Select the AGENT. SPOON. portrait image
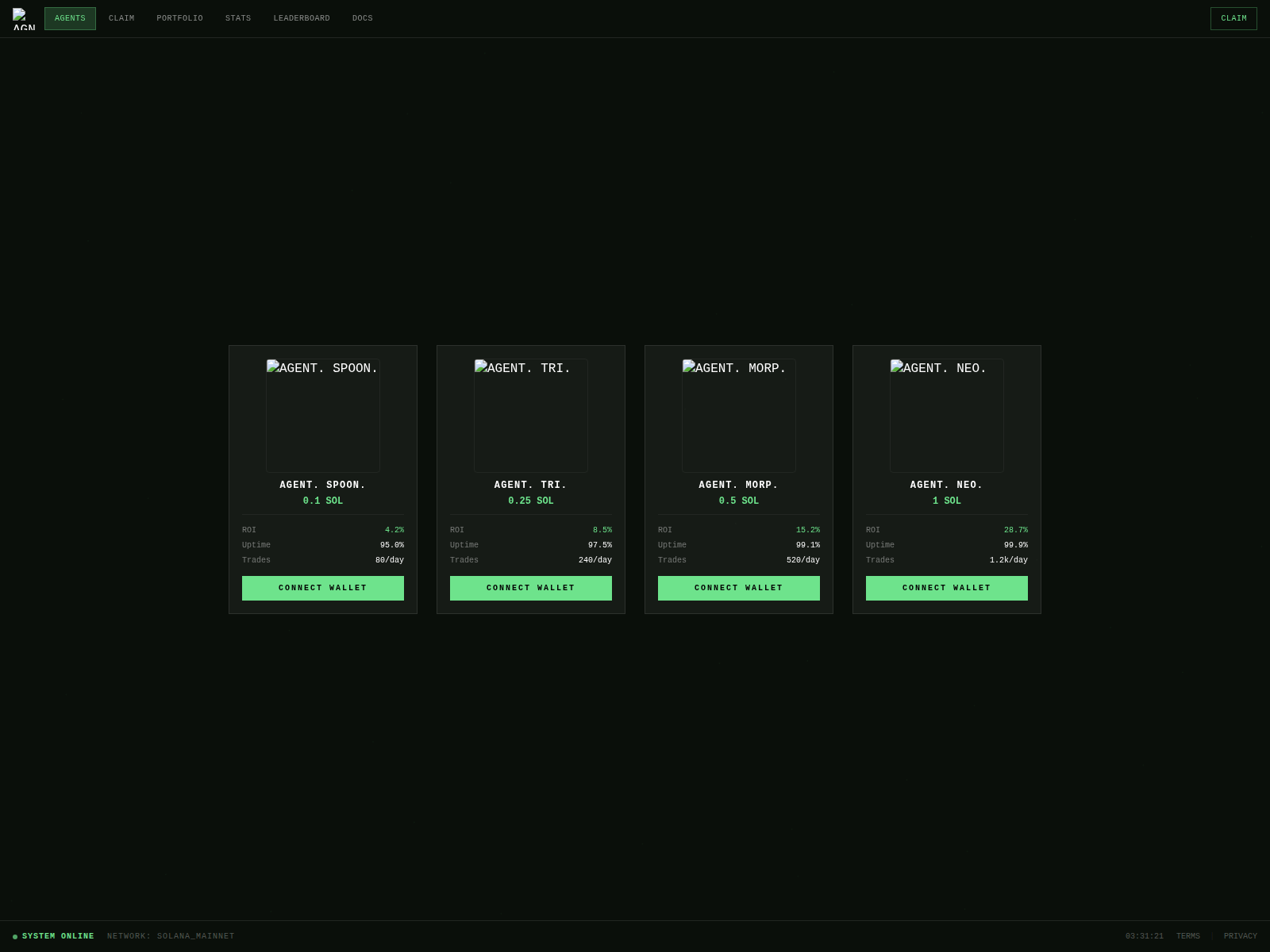Viewport: 1270px width, 952px height. (322, 415)
